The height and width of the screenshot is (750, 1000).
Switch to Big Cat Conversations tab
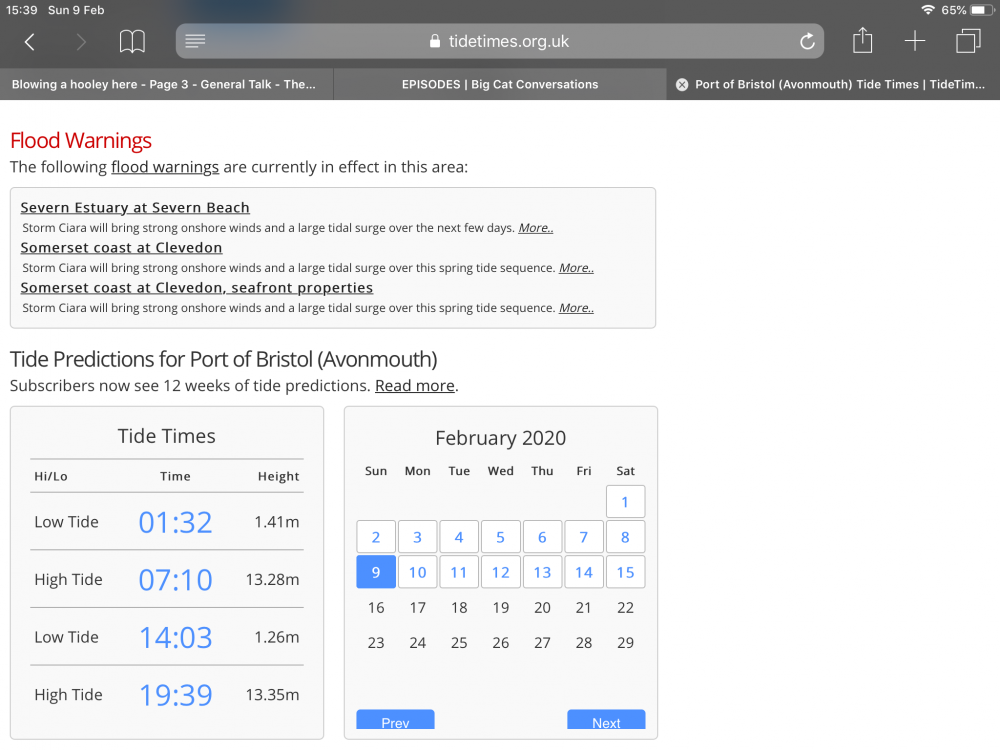pos(499,85)
